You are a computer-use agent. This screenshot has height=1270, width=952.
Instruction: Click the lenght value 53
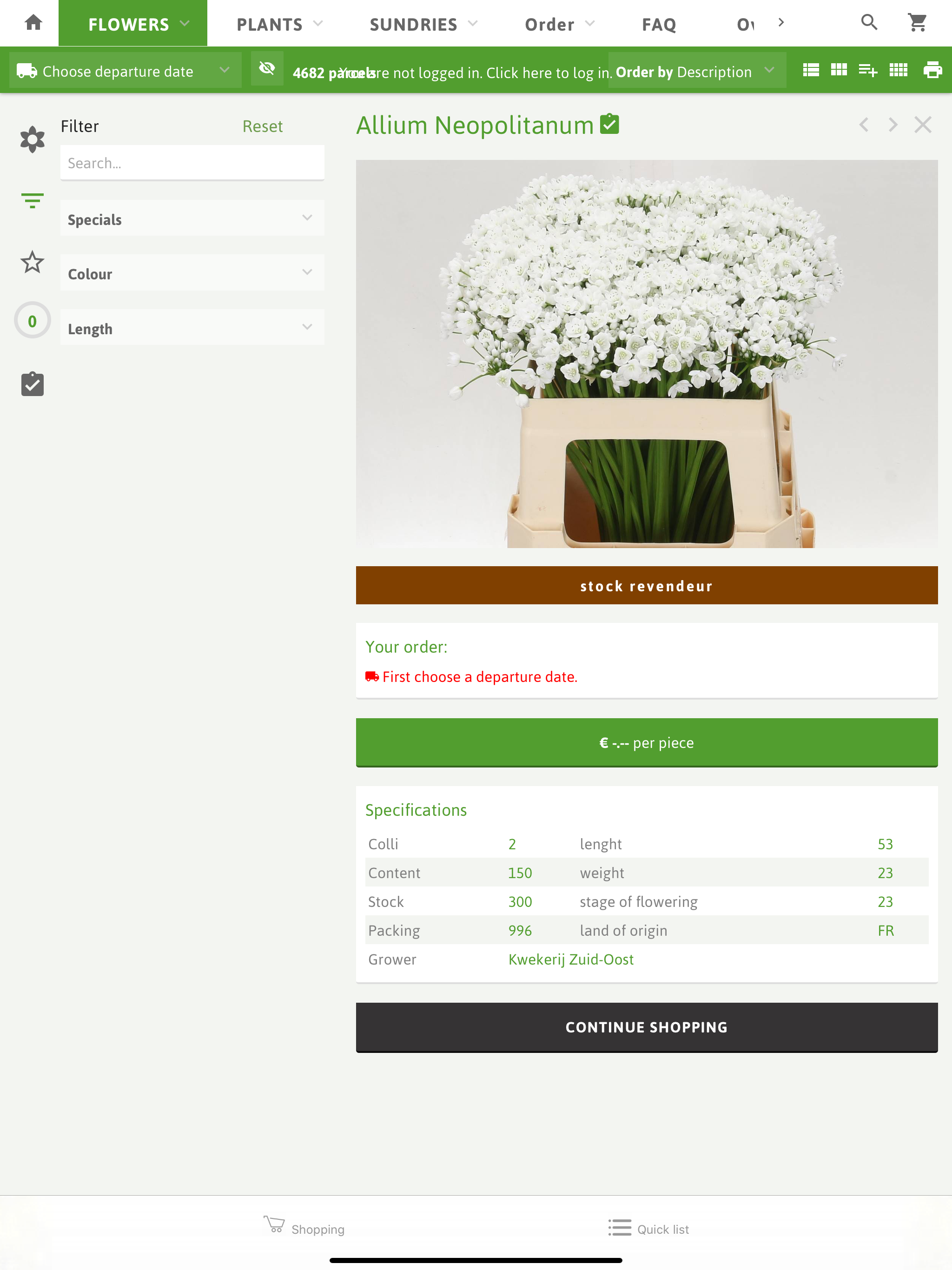pyautogui.click(x=885, y=844)
